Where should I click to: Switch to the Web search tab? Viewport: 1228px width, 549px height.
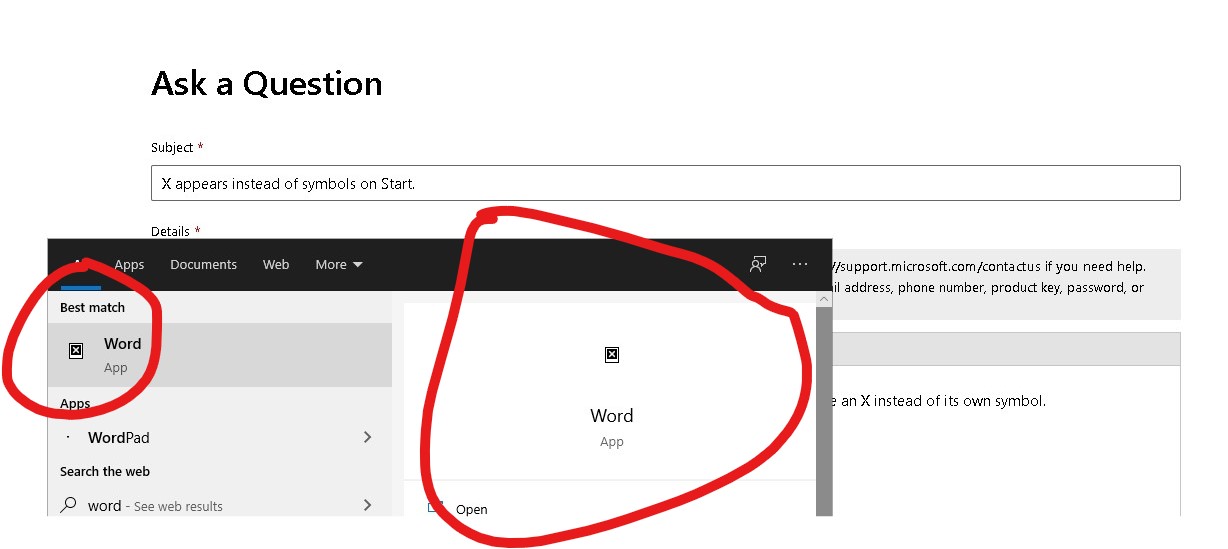pos(276,265)
